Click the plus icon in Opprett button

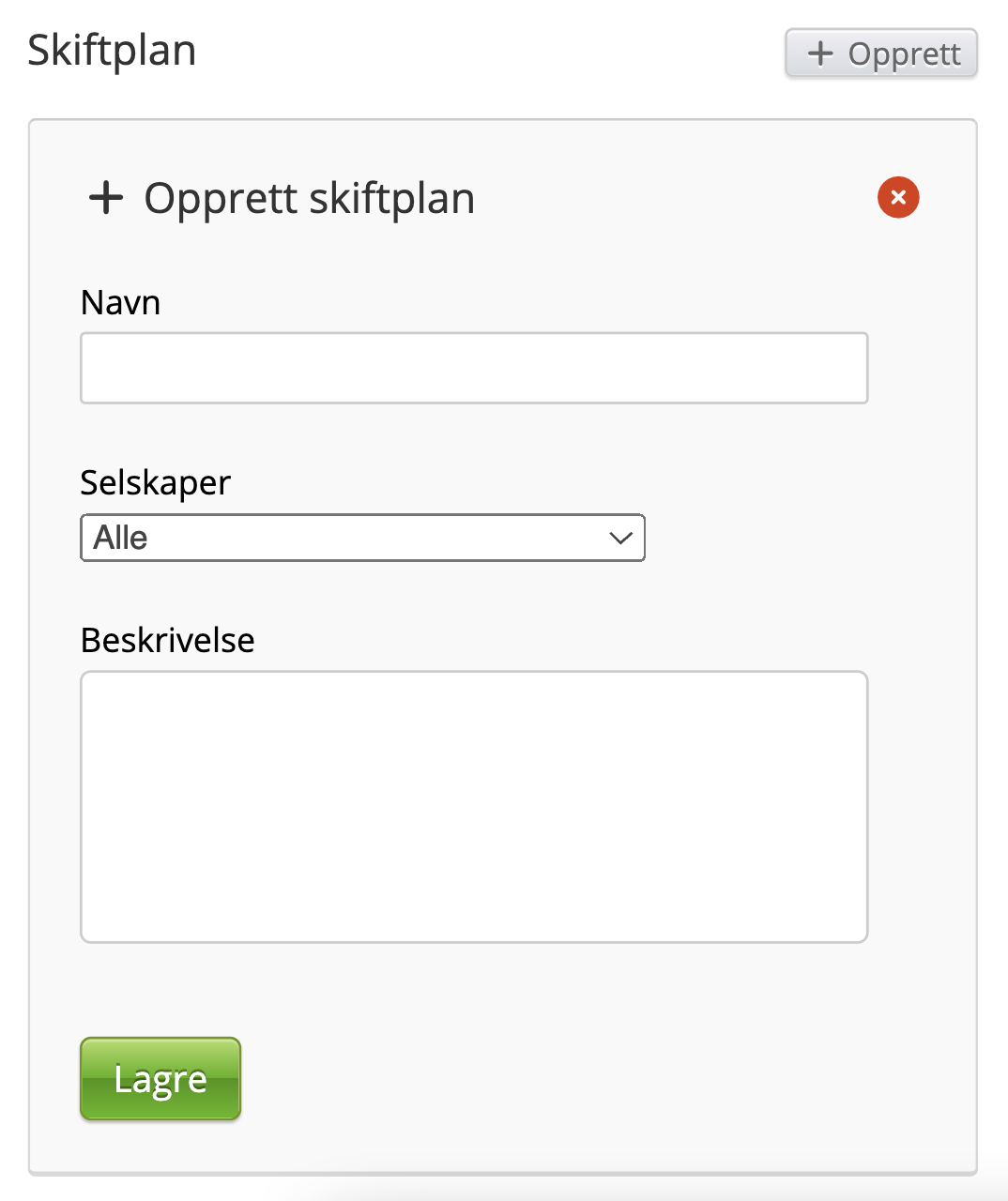pos(820,53)
